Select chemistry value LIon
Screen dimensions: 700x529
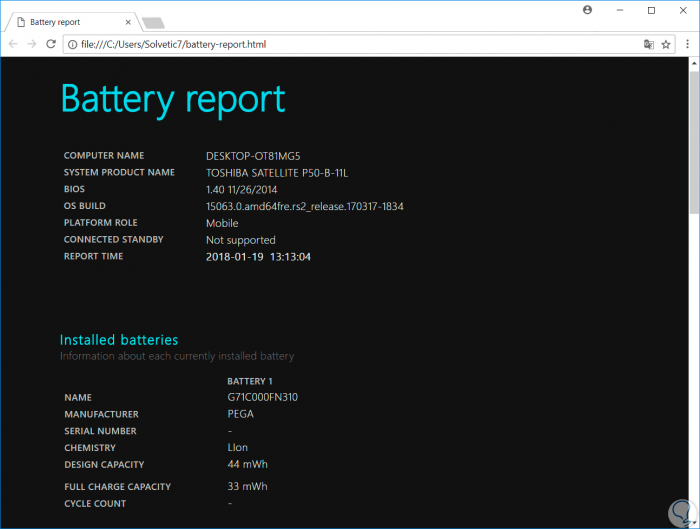tap(238, 448)
